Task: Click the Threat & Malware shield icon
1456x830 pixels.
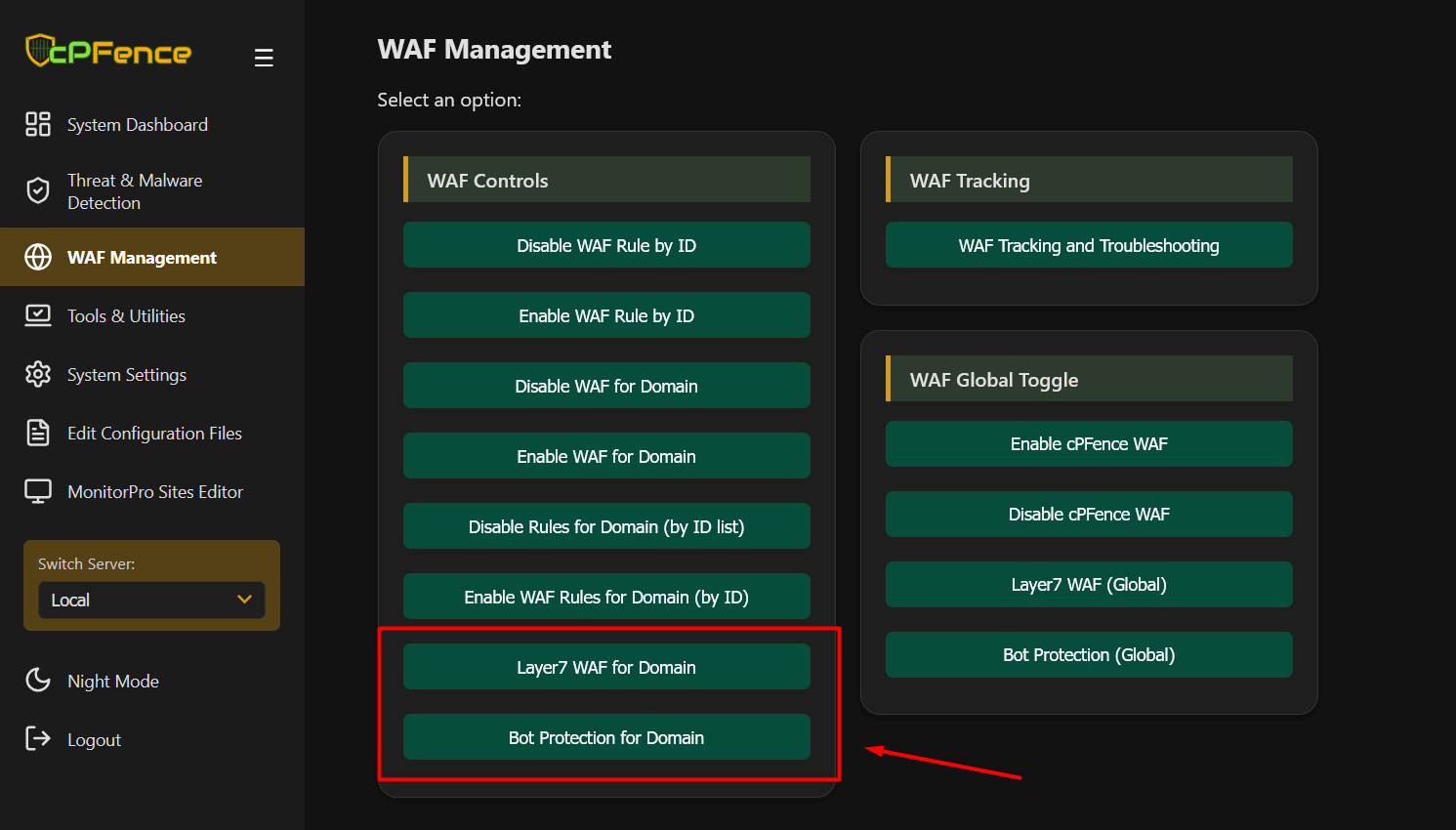Action: 38,190
